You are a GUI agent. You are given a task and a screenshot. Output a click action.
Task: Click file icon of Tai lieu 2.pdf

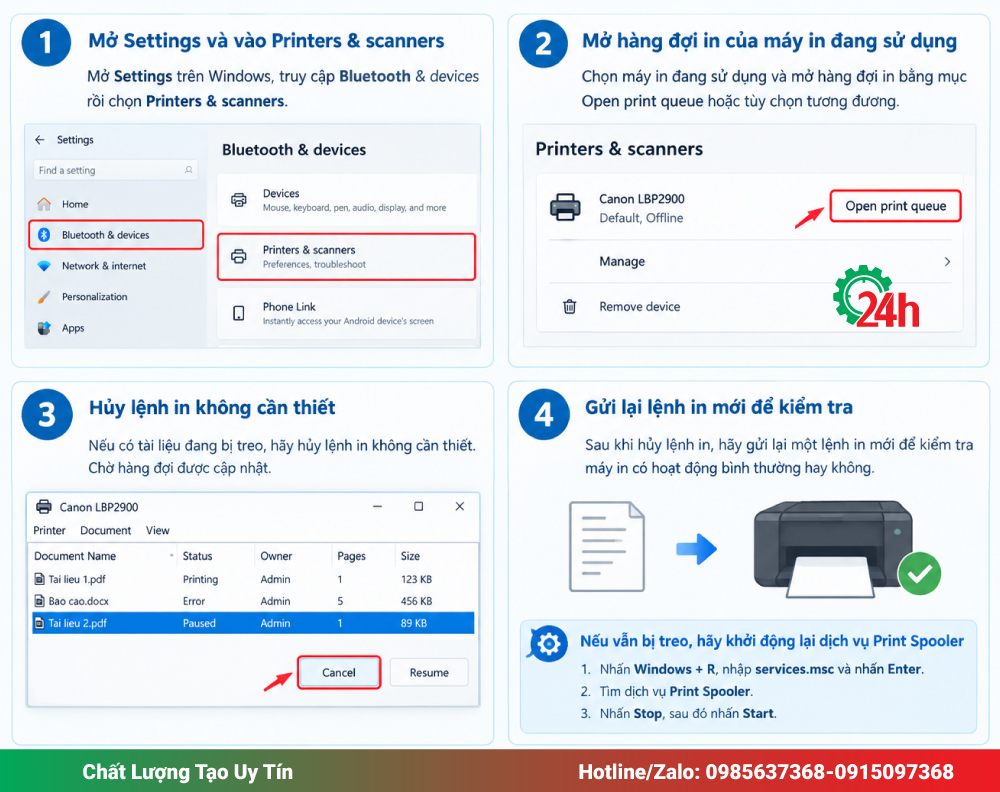coord(40,623)
